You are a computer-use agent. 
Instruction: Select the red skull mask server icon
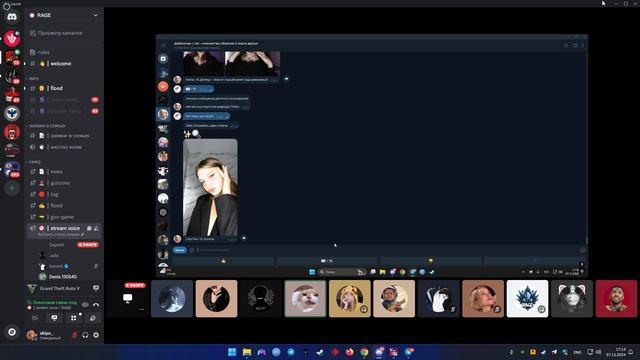tap(12, 132)
